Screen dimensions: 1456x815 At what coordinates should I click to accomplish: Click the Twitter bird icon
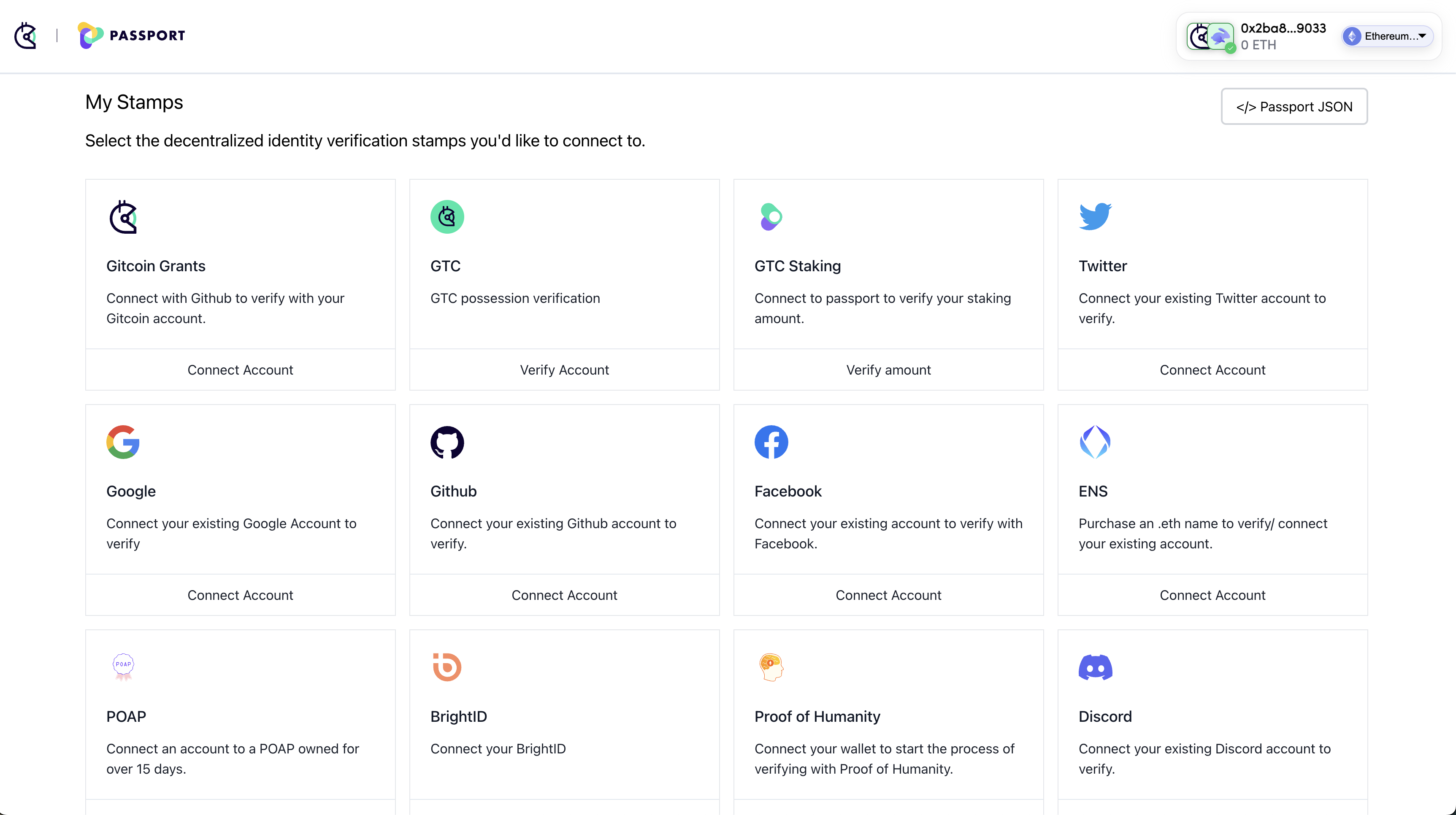coord(1096,216)
